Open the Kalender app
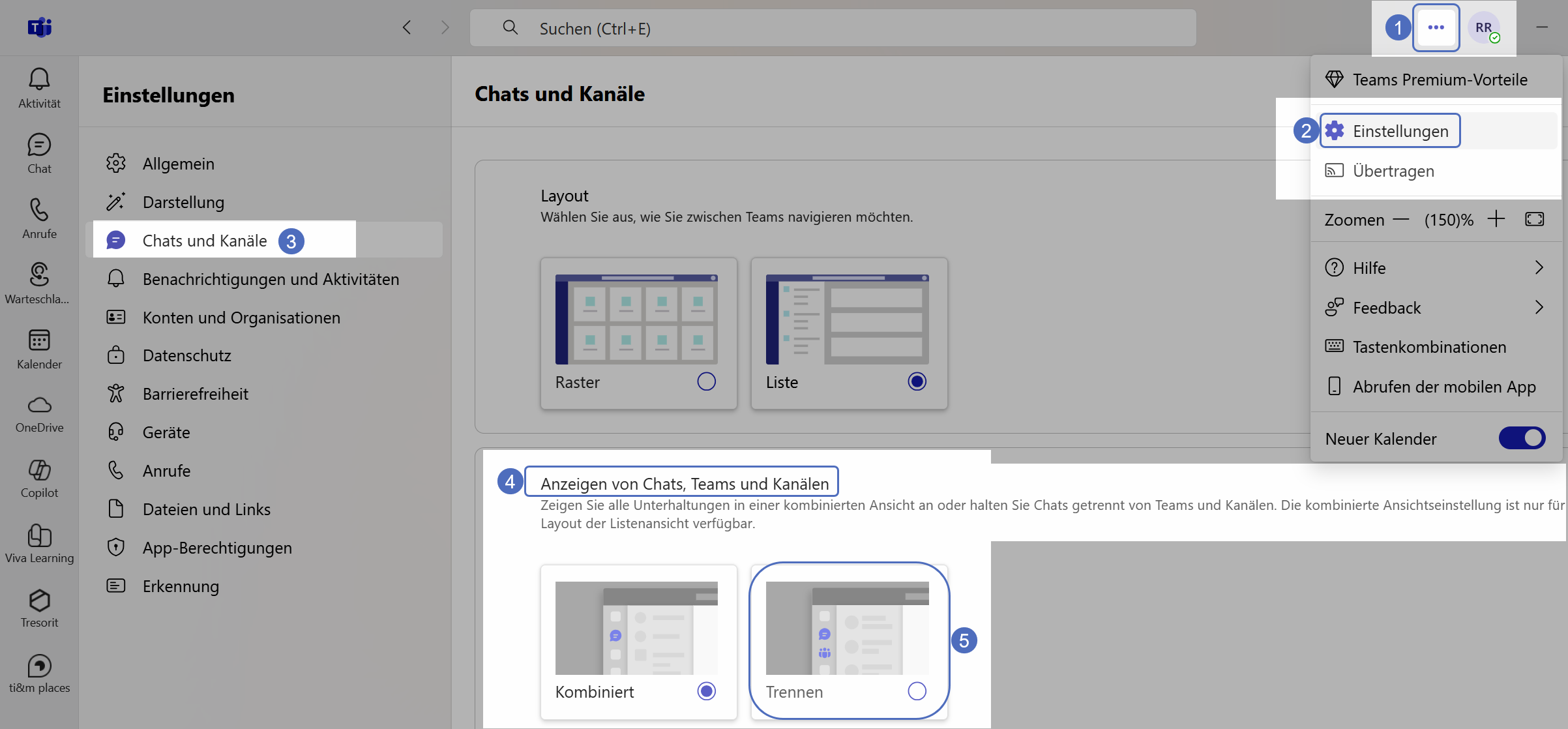 pyautogui.click(x=39, y=349)
